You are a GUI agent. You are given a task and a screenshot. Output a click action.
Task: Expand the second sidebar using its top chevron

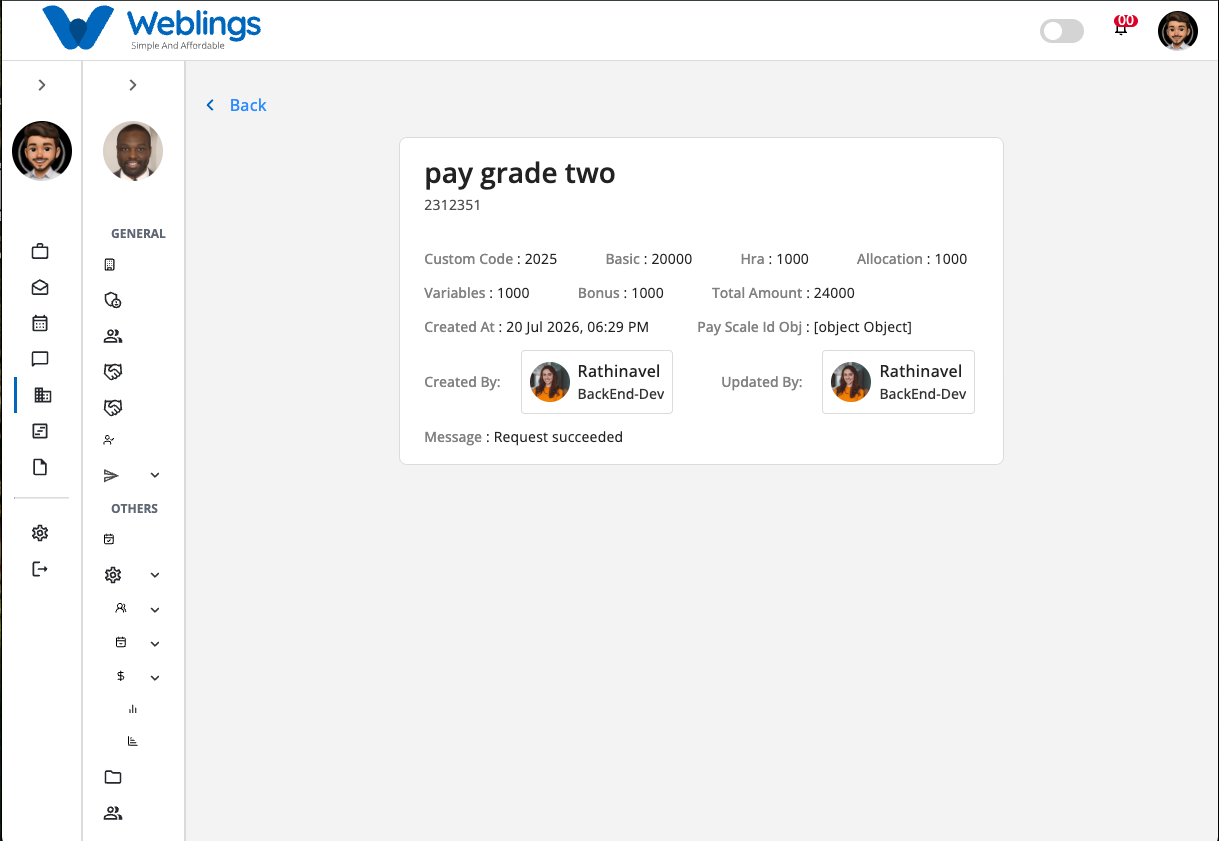coord(133,85)
